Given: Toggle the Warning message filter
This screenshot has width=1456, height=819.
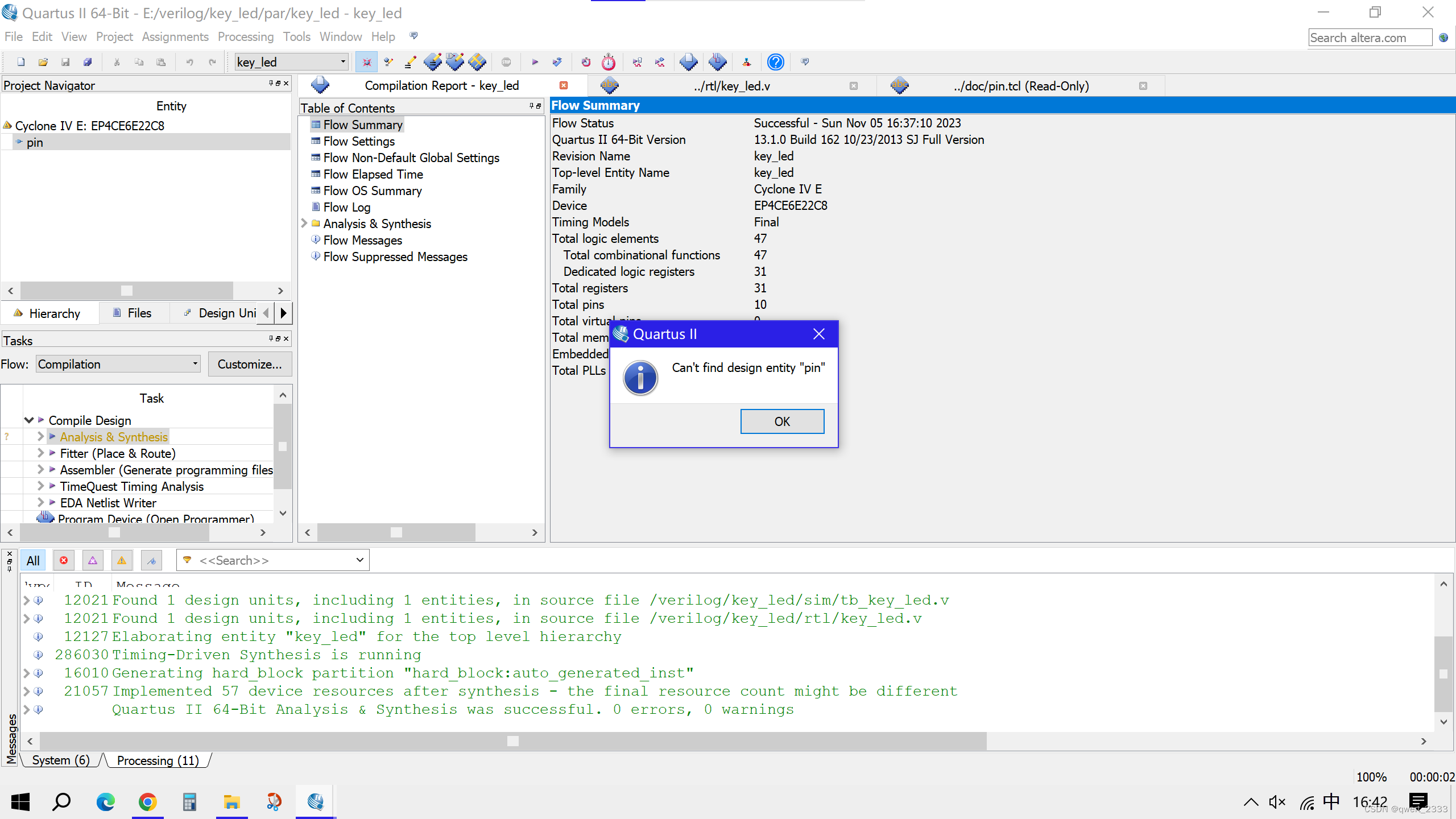Looking at the screenshot, I should [122, 560].
